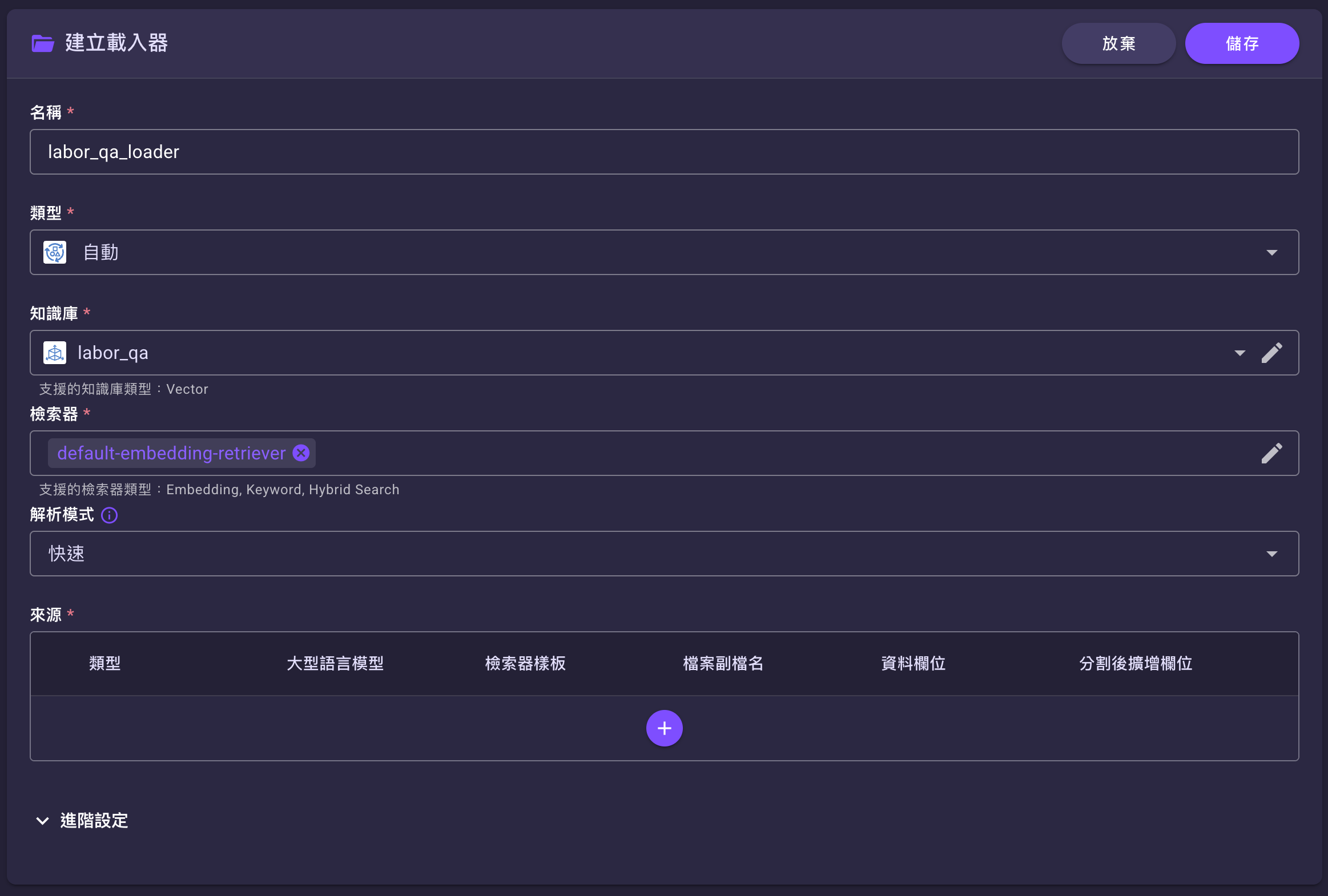Image resolution: width=1328 pixels, height=896 pixels.
Task: Focus the 名稱 input with labor_qa_loader
Action: (664, 152)
